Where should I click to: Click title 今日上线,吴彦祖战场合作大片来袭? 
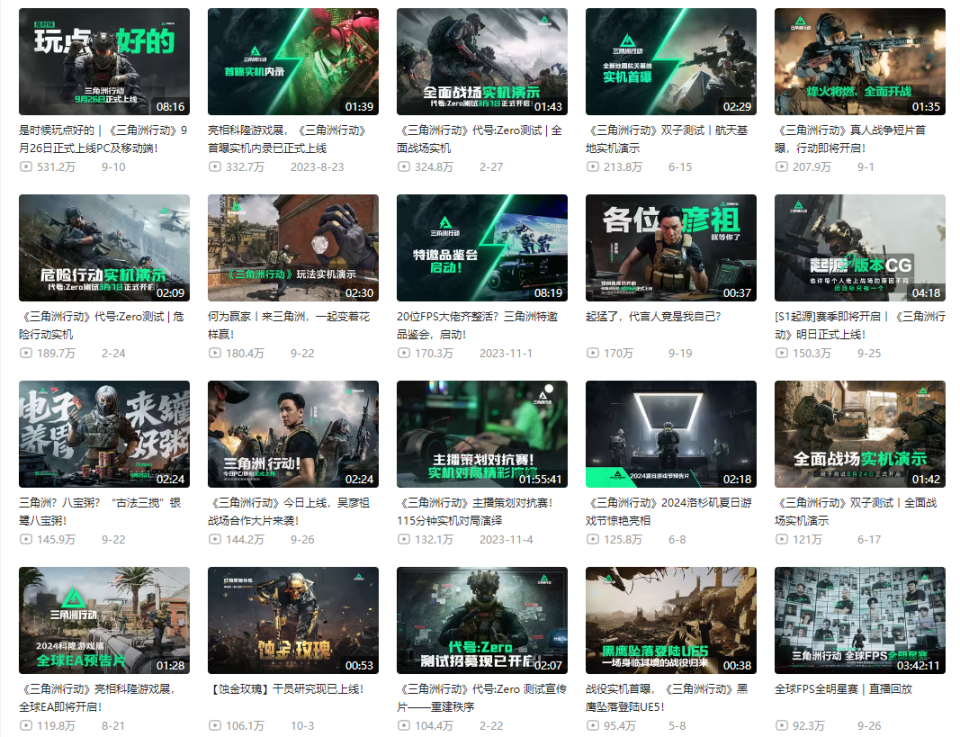coord(289,512)
